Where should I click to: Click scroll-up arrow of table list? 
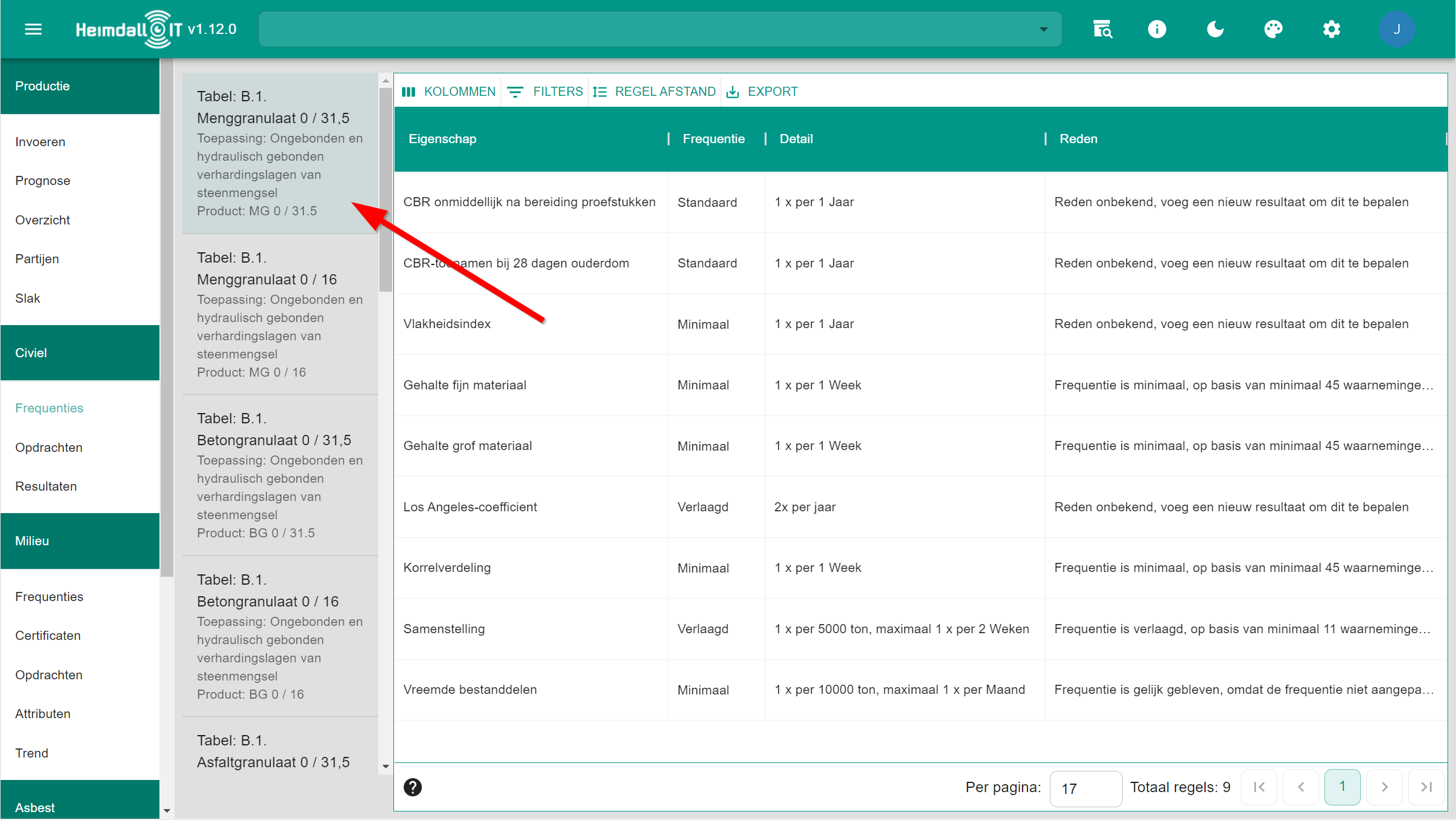coord(386,80)
